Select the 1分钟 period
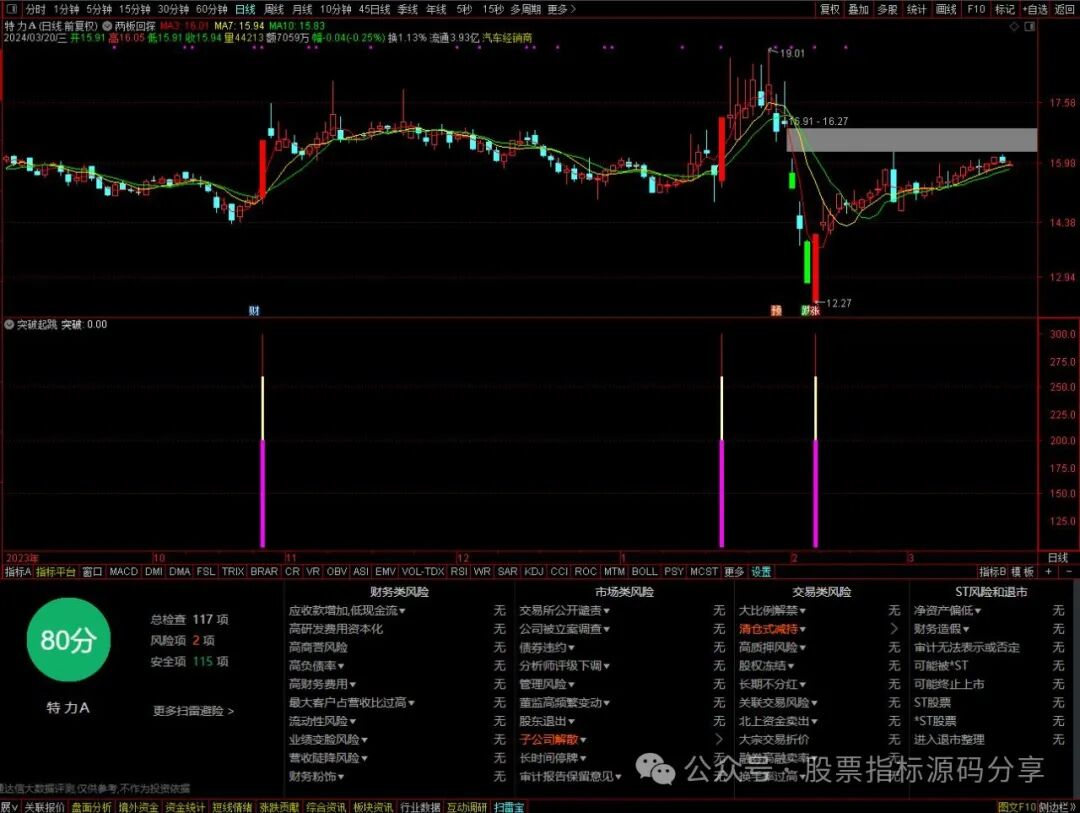This screenshot has height=813, width=1080. click(x=66, y=9)
